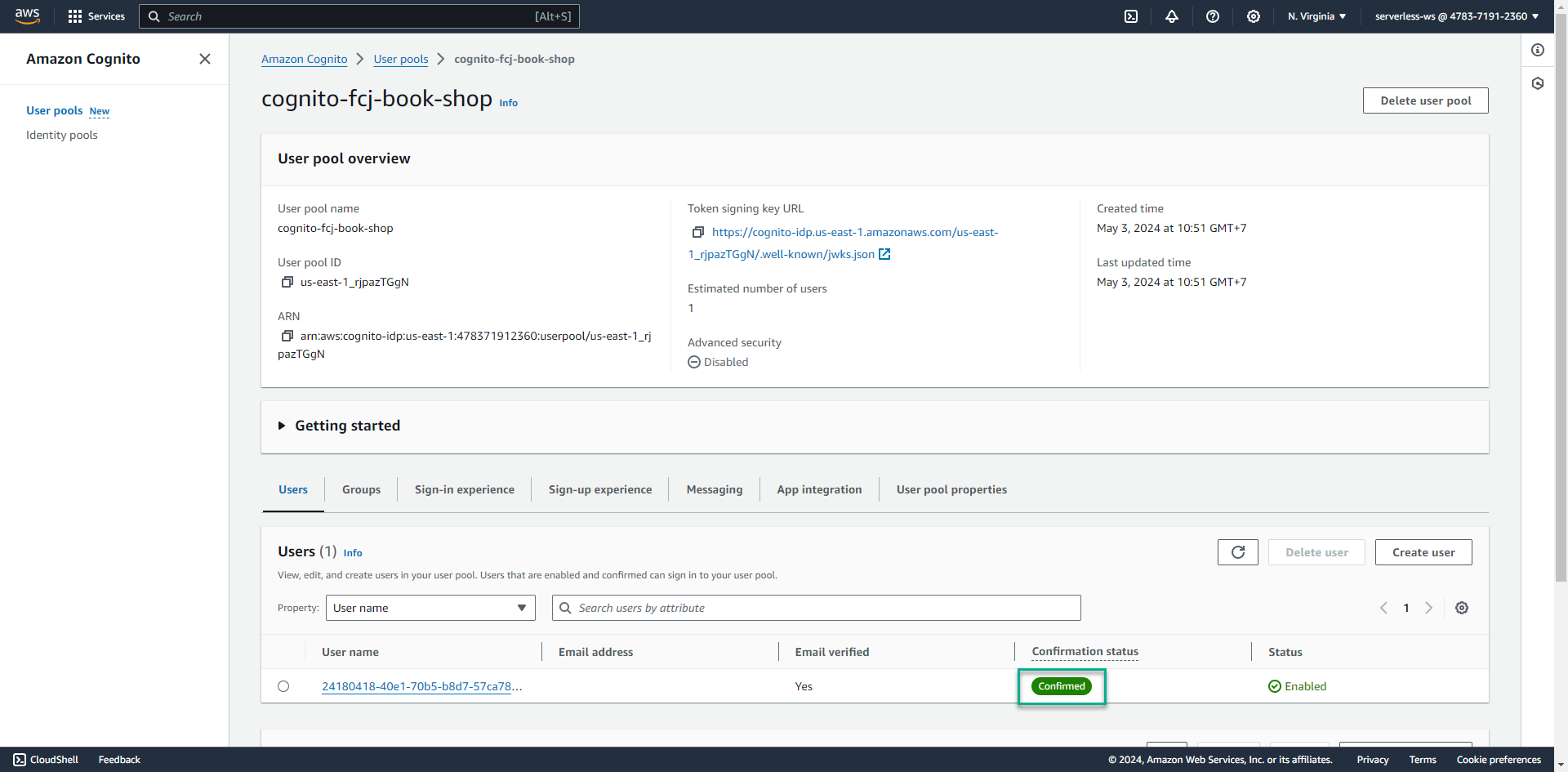Image resolution: width=1568 pixels, height=772 pixels.
Task: Copy the user pool ARN
Action: (x=287, y=336)
